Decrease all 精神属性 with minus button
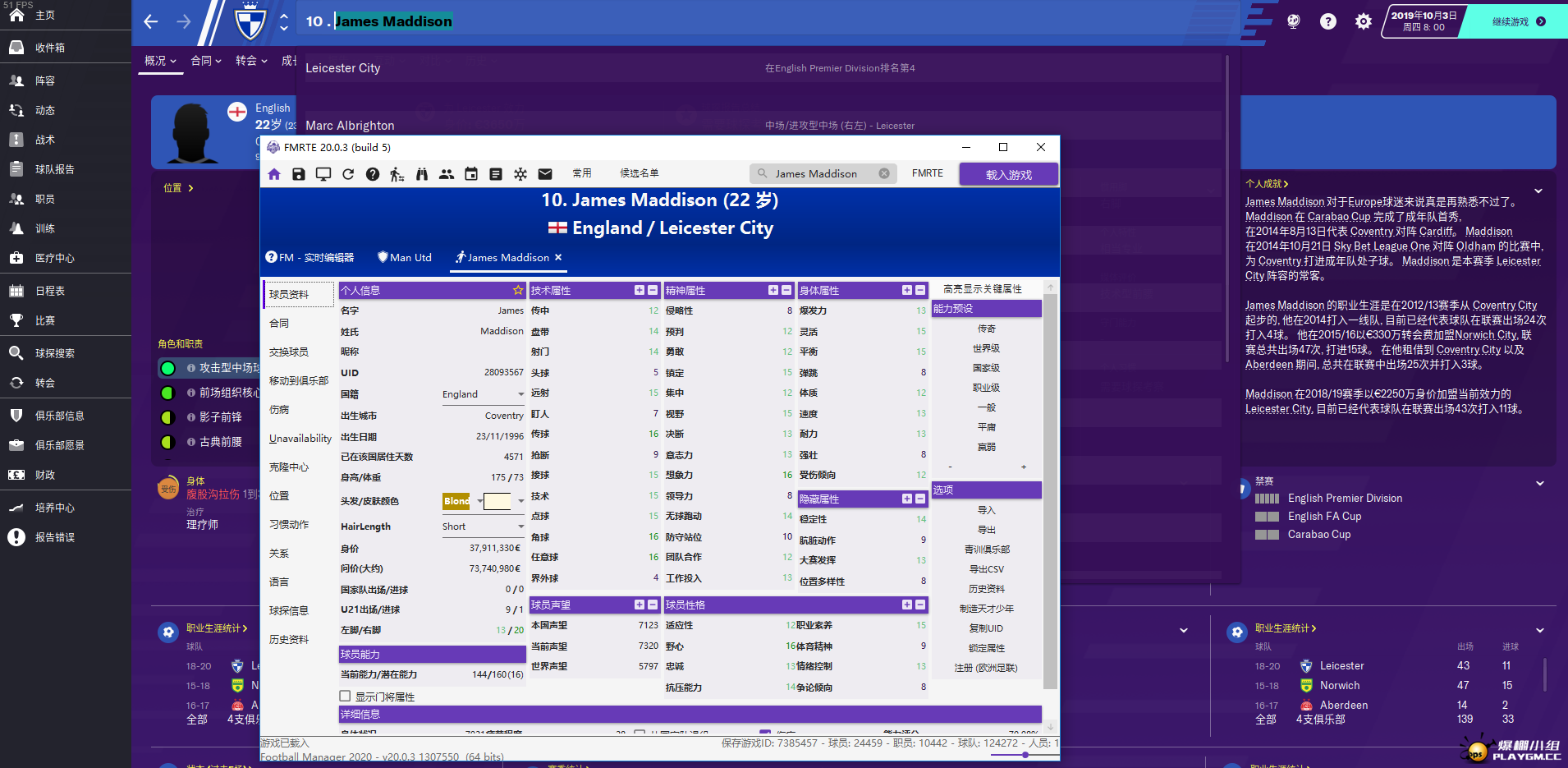Image resolution: width=1568 pixels, height=768 pixels. [x=786, y=290]
